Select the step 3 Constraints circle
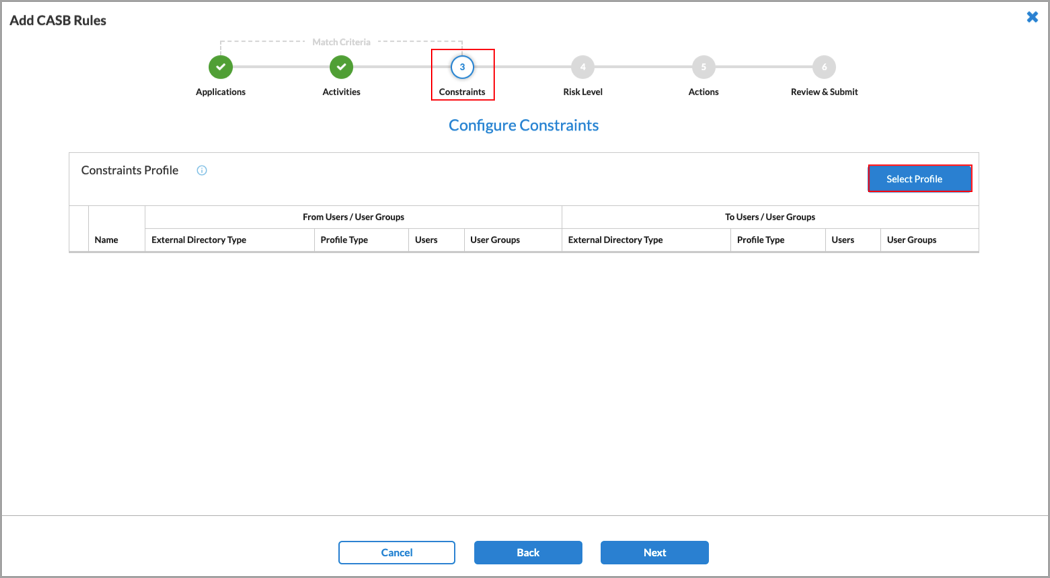 pos(462,67)
